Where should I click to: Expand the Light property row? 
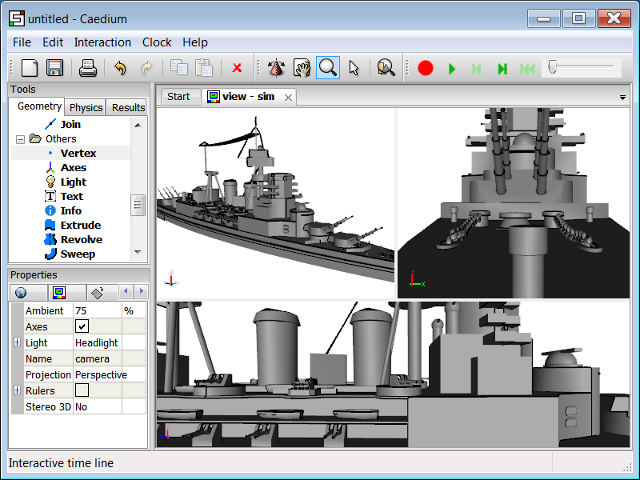(x=17, y=343)
